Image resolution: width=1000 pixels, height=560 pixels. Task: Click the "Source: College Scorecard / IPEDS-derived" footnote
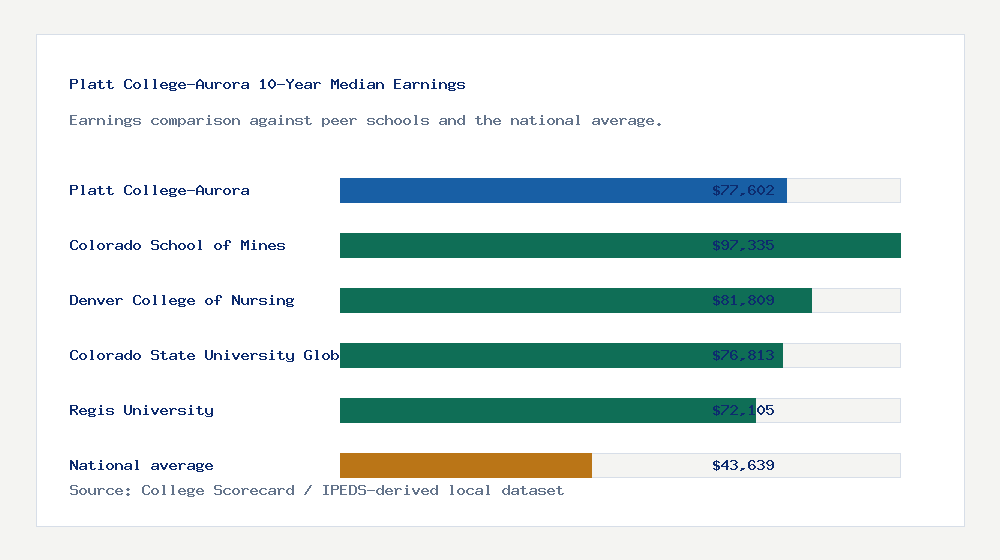254,490
